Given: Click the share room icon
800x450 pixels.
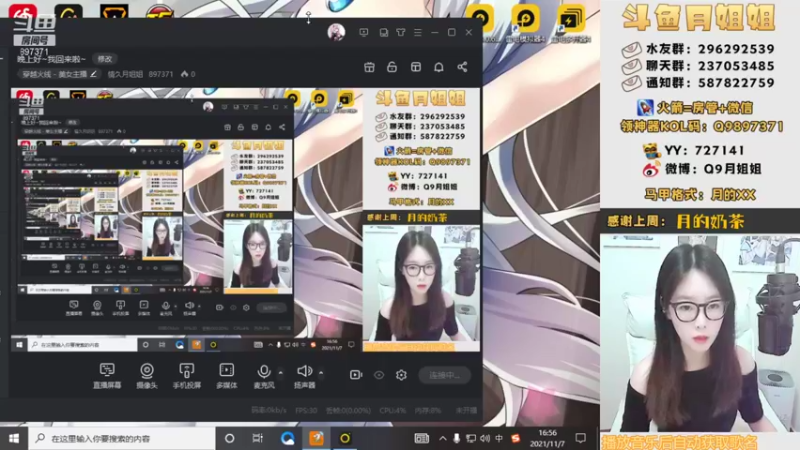Looking at the screenshot, I should click(462, 67).
